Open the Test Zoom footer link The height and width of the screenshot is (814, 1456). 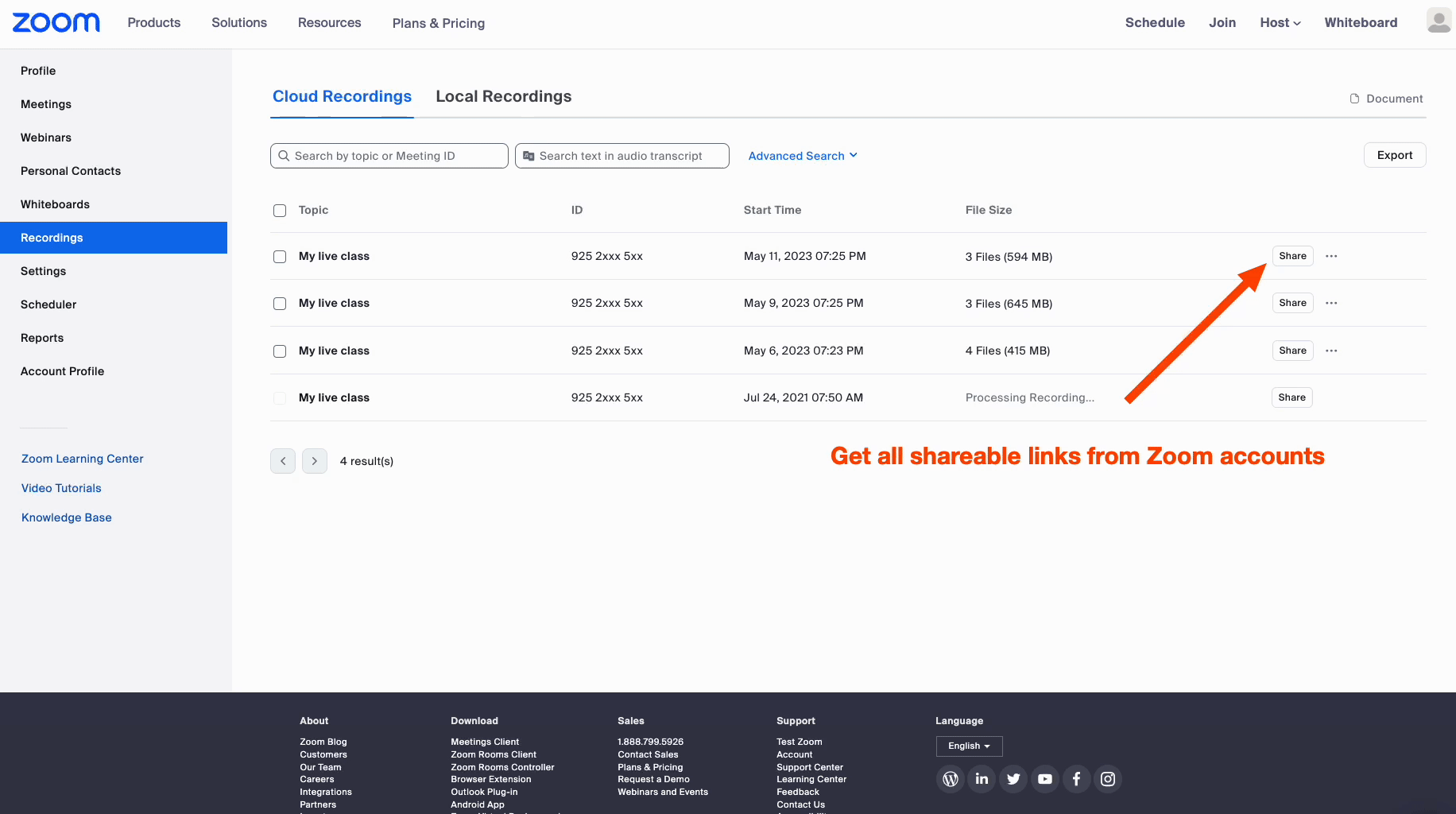click(x=800, y=742)
